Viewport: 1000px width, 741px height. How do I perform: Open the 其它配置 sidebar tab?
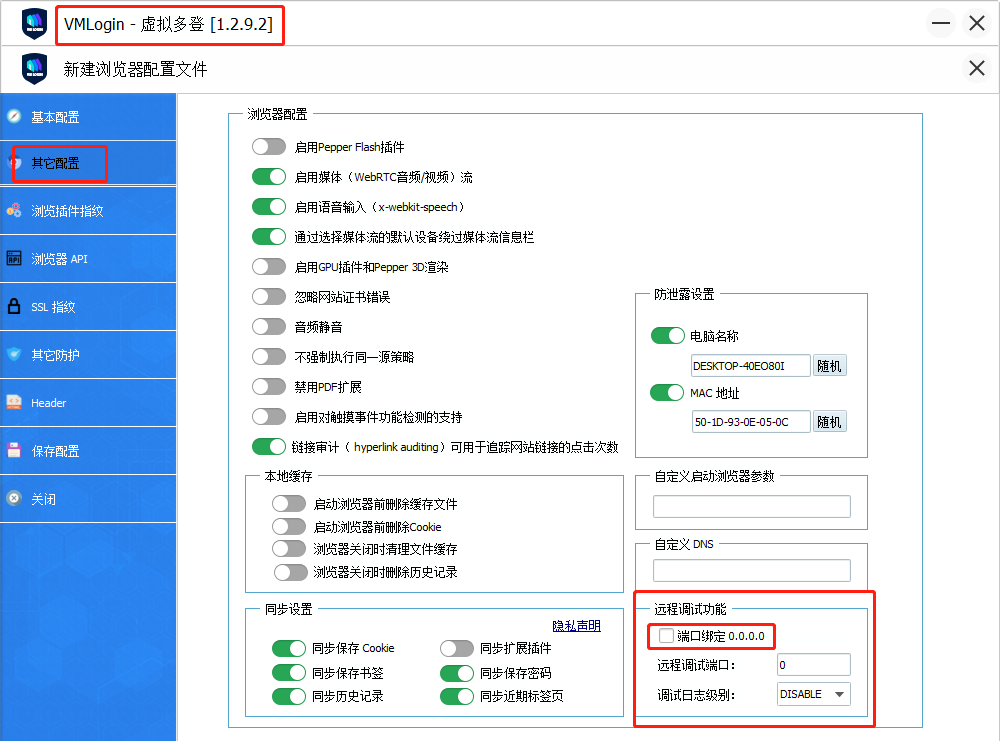[x=55, y=164]
